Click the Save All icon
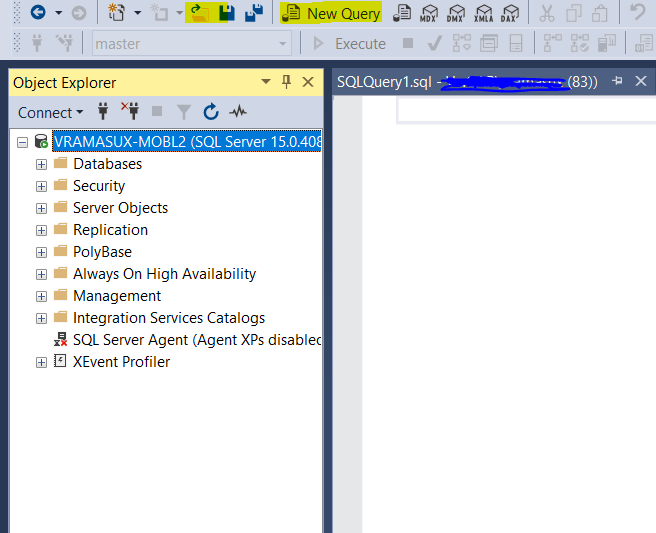This screenshot has width=656, height=533. tap(254, 13)
